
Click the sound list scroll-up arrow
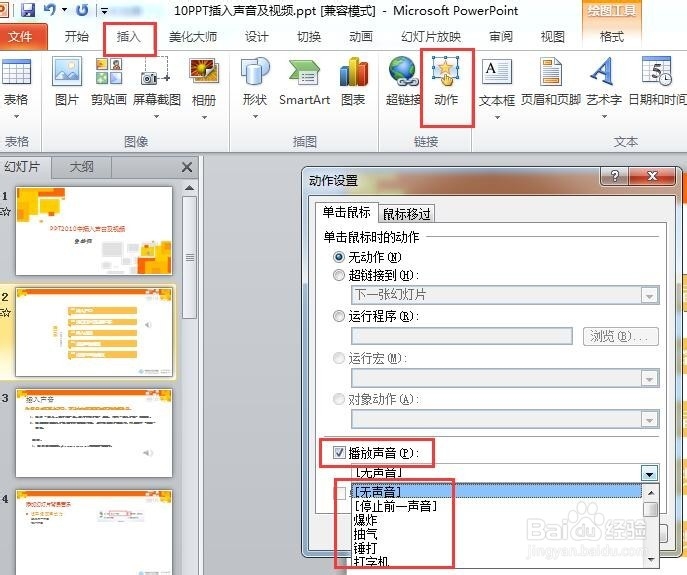click(651, 493)
